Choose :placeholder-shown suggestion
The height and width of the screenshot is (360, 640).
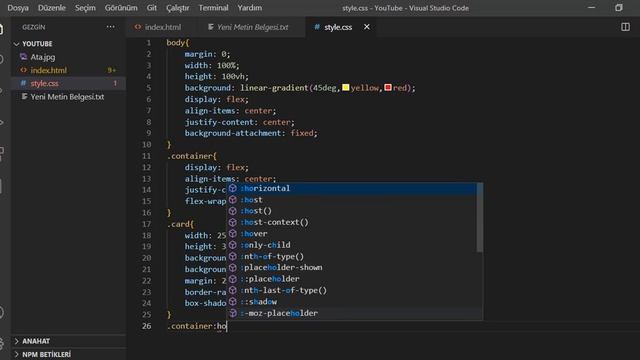[x=352, y=267]
